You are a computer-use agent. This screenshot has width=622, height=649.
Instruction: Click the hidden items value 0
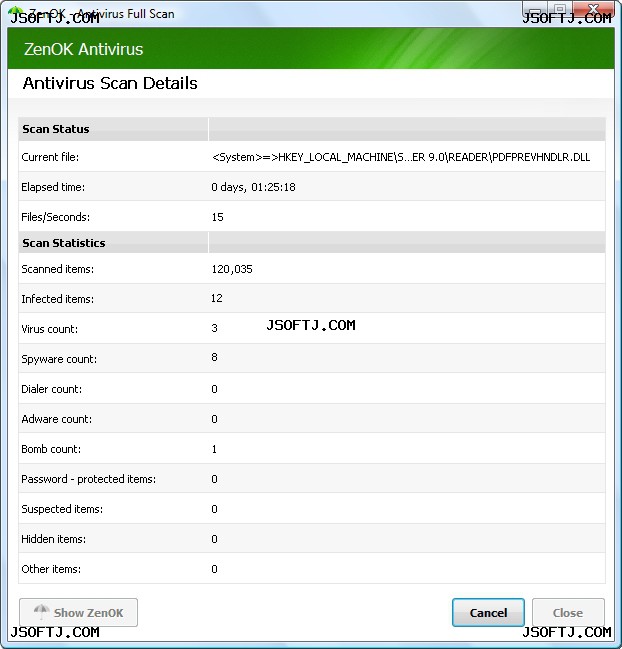[x=214, y=539]
